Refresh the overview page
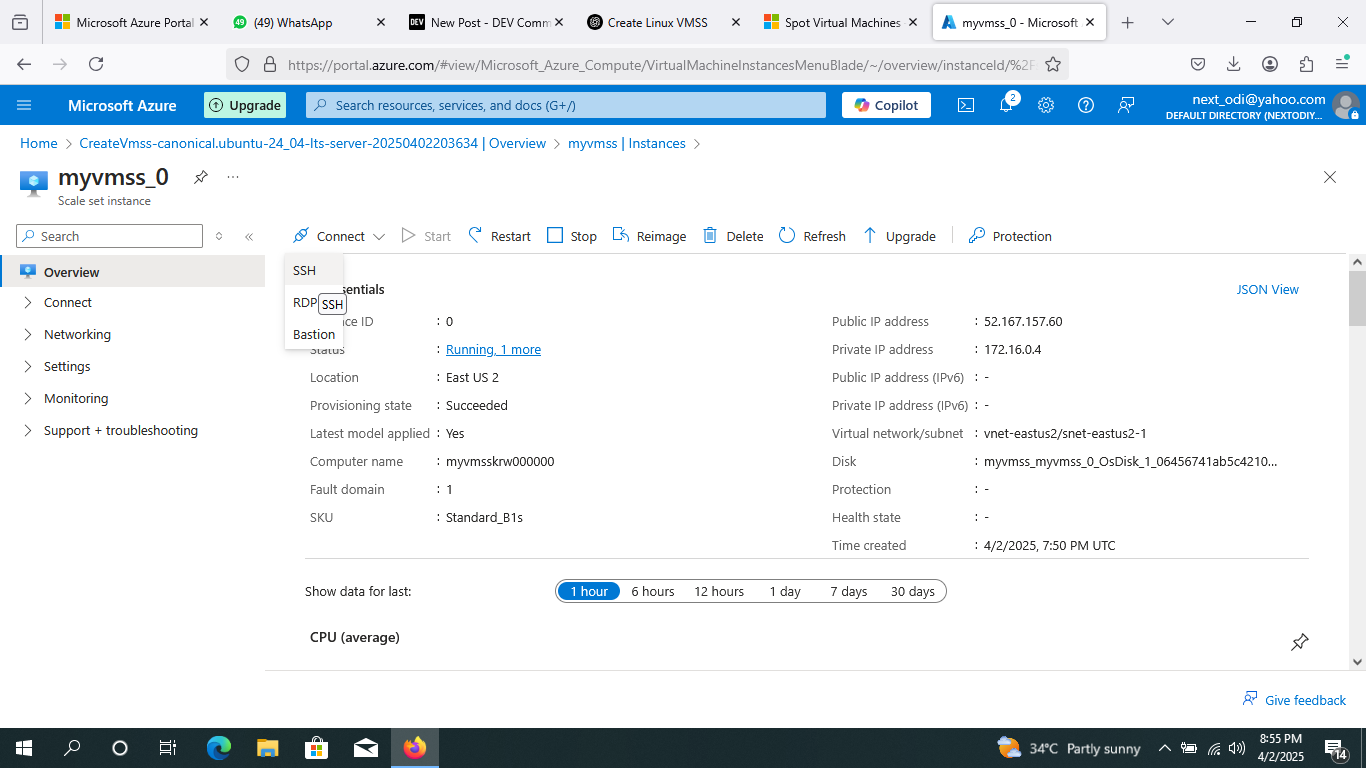 [812, 236]
